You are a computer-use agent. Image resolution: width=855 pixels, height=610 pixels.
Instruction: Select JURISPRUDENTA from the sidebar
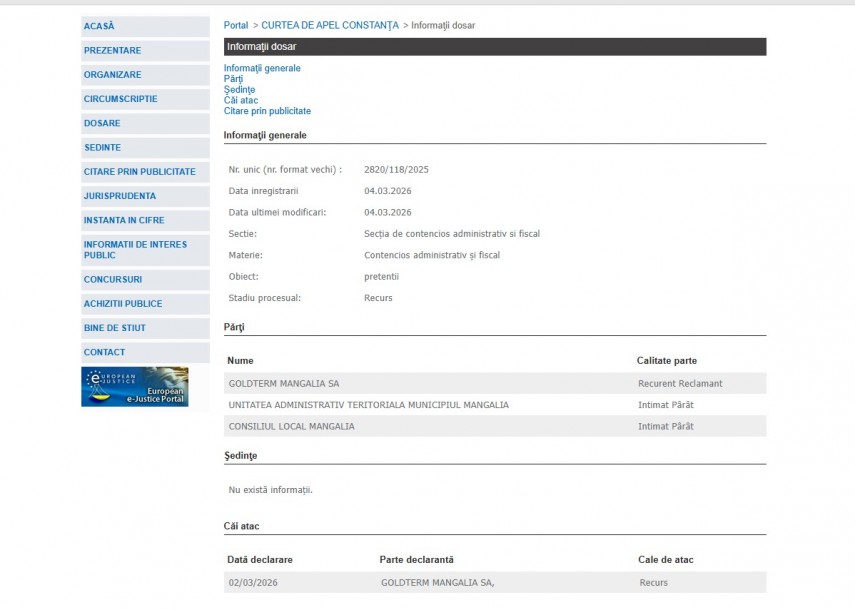(120, 196)
